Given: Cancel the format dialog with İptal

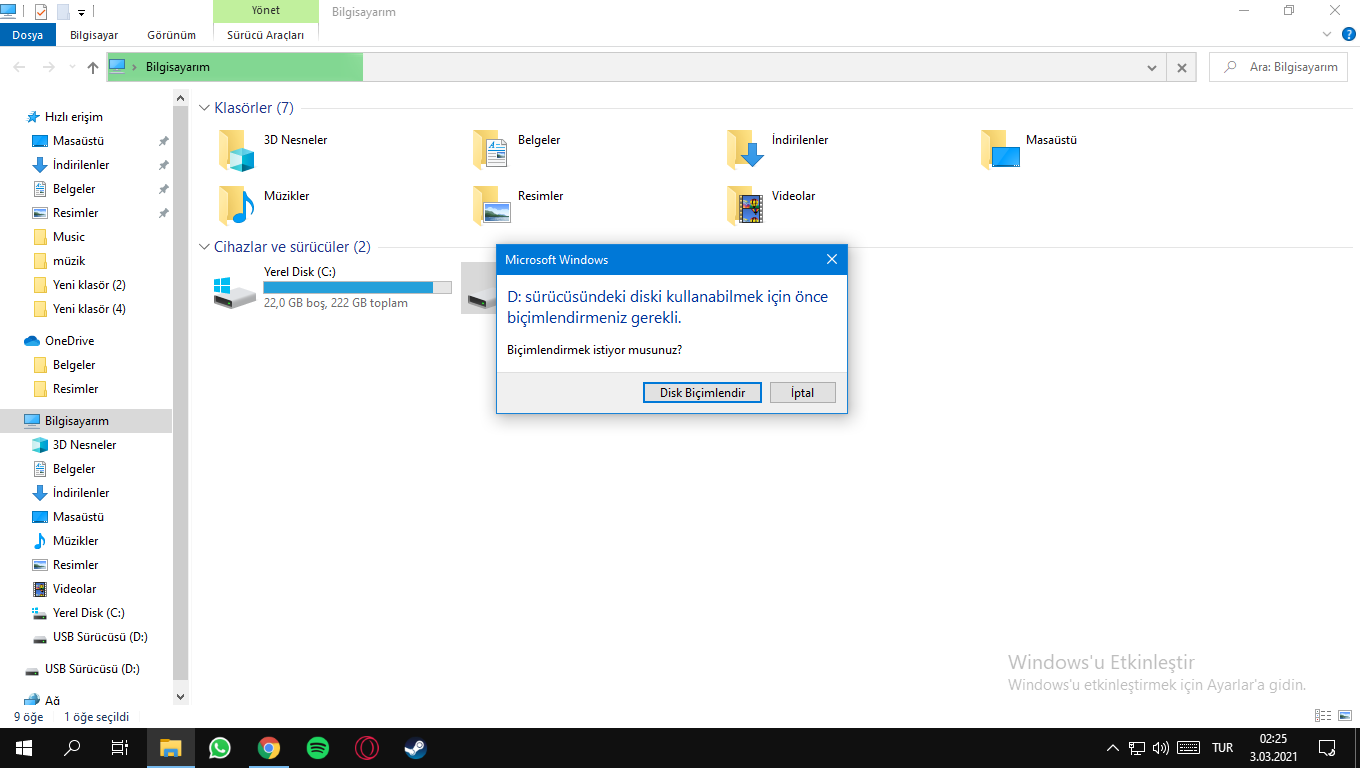Looking at the screenshot, I should (x=802, y=393).
